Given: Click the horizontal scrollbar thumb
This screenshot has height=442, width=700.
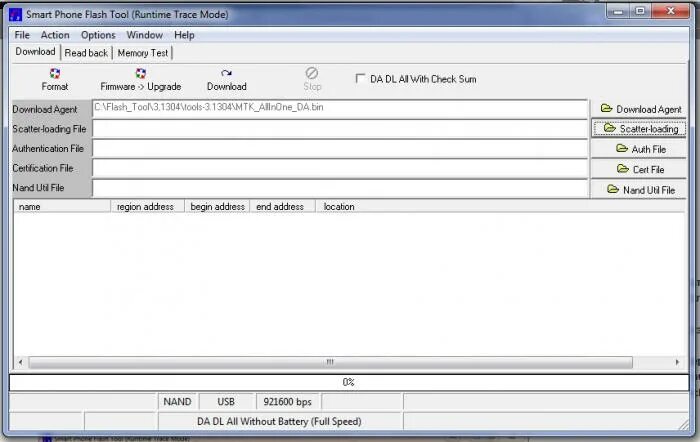Looking at the screenshot, I should [x=330, y=362].
